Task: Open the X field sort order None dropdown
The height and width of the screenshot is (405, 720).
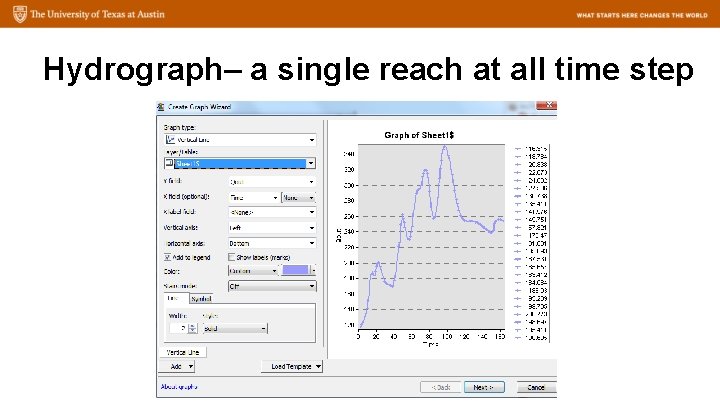Action: click(298, 197)
